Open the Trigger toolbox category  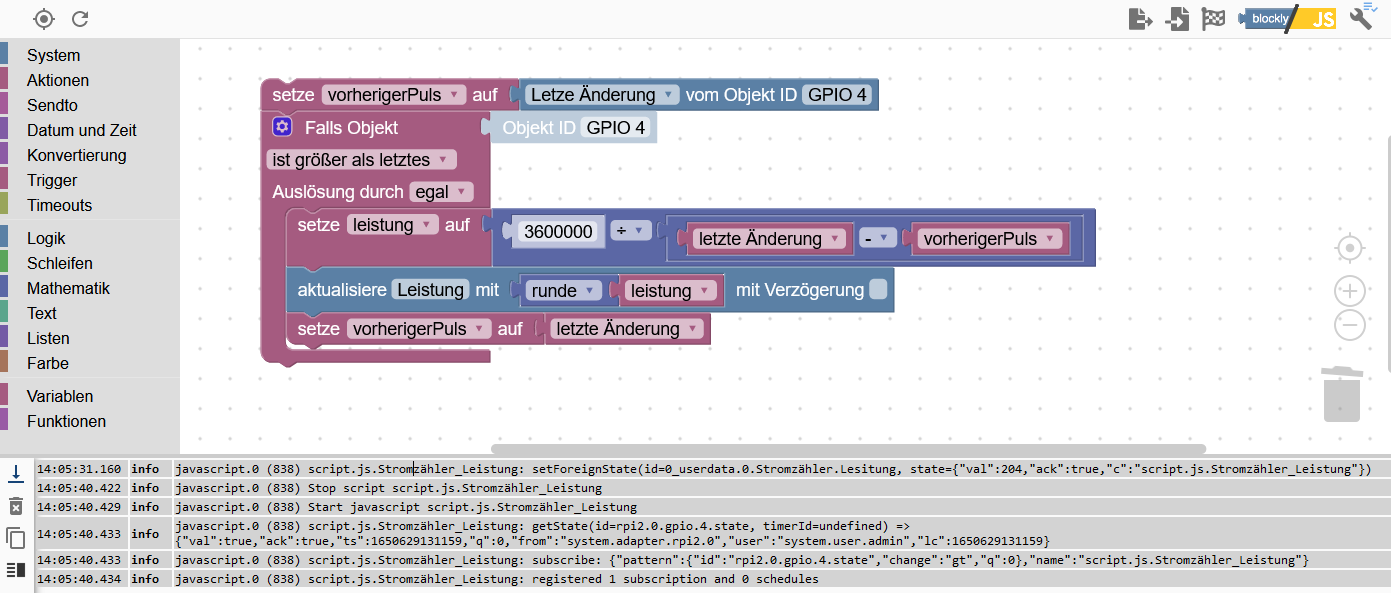click(x=52, y=180)
